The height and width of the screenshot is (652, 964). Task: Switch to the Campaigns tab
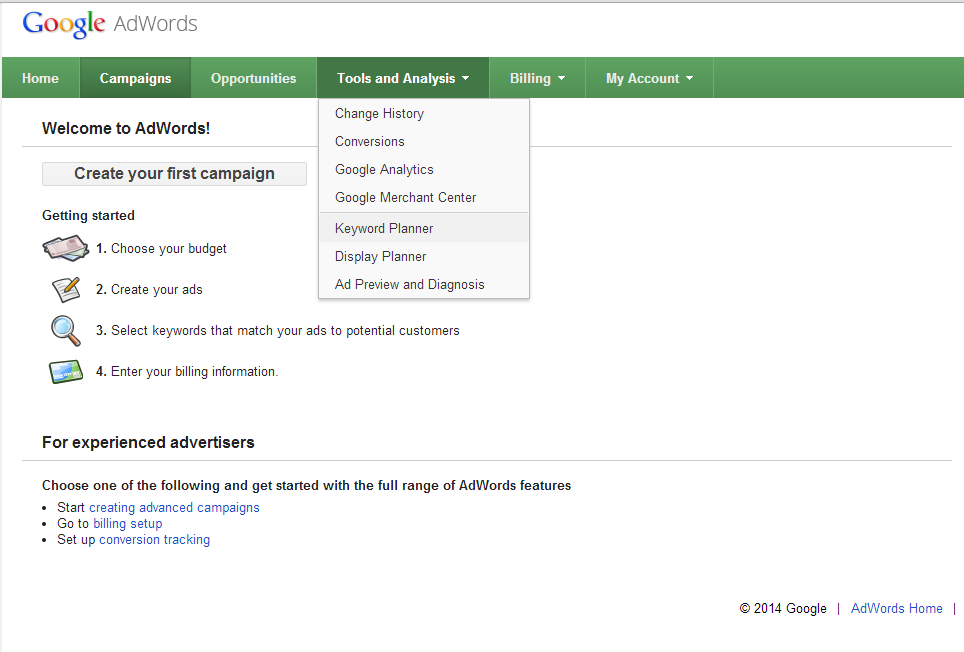click(x=135, y=78)
